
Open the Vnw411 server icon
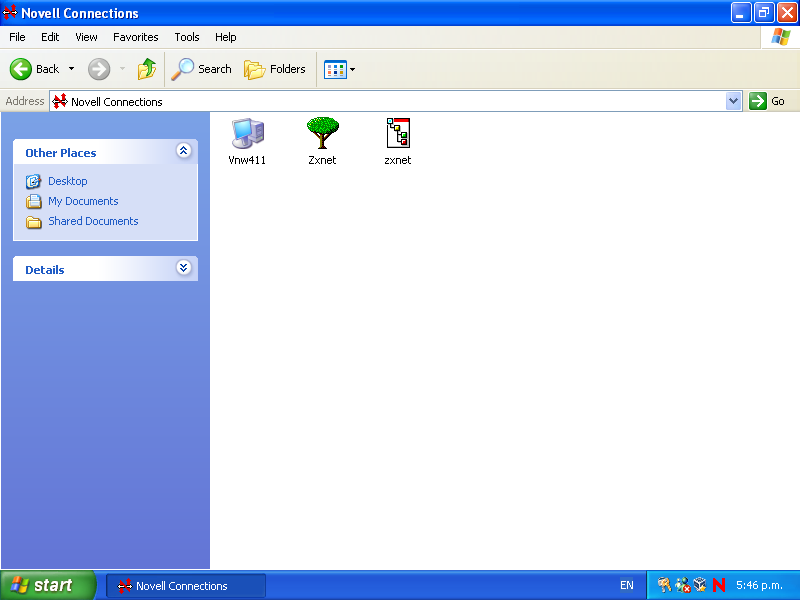247,133
